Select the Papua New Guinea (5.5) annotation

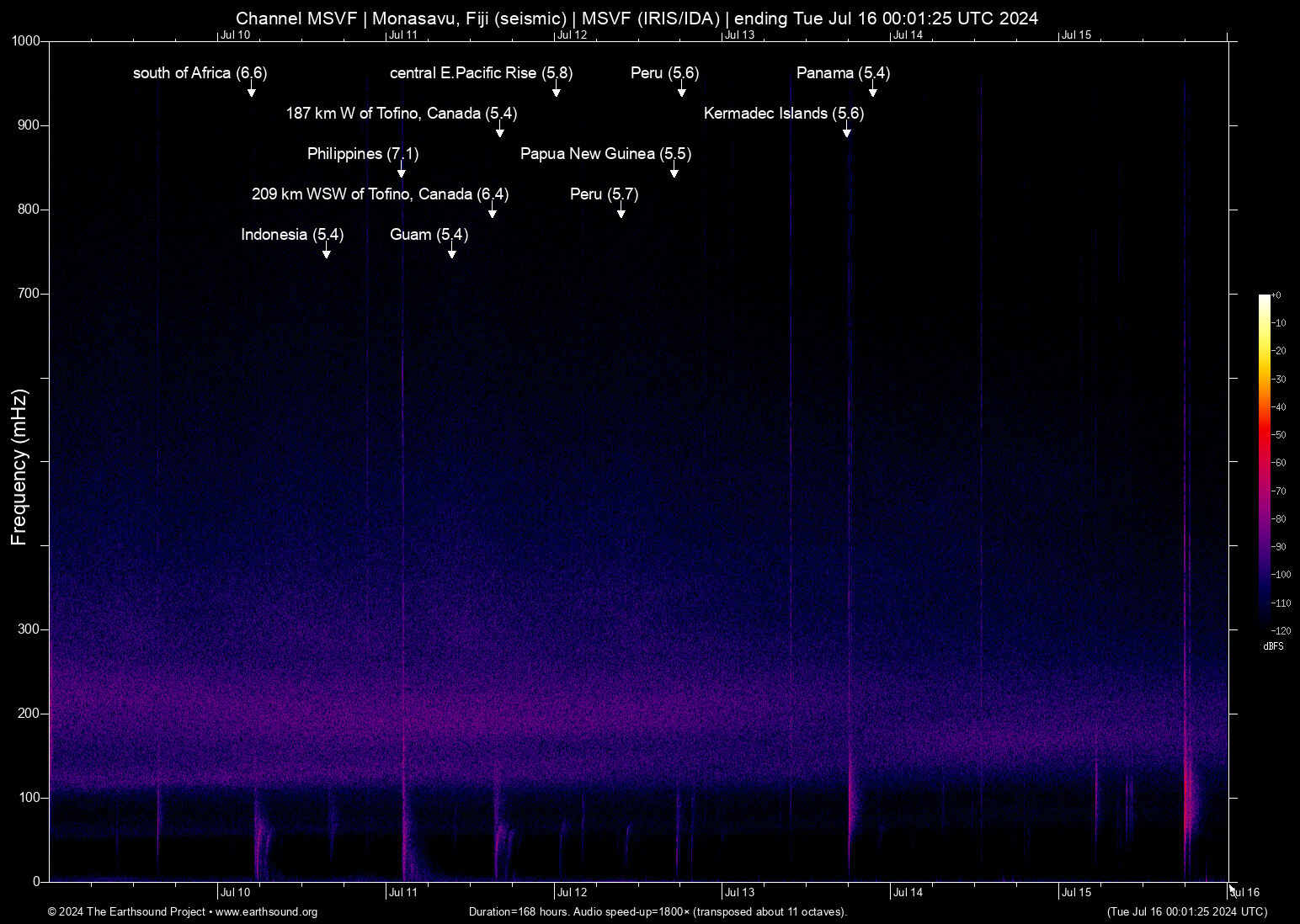(x=605, y=154)
